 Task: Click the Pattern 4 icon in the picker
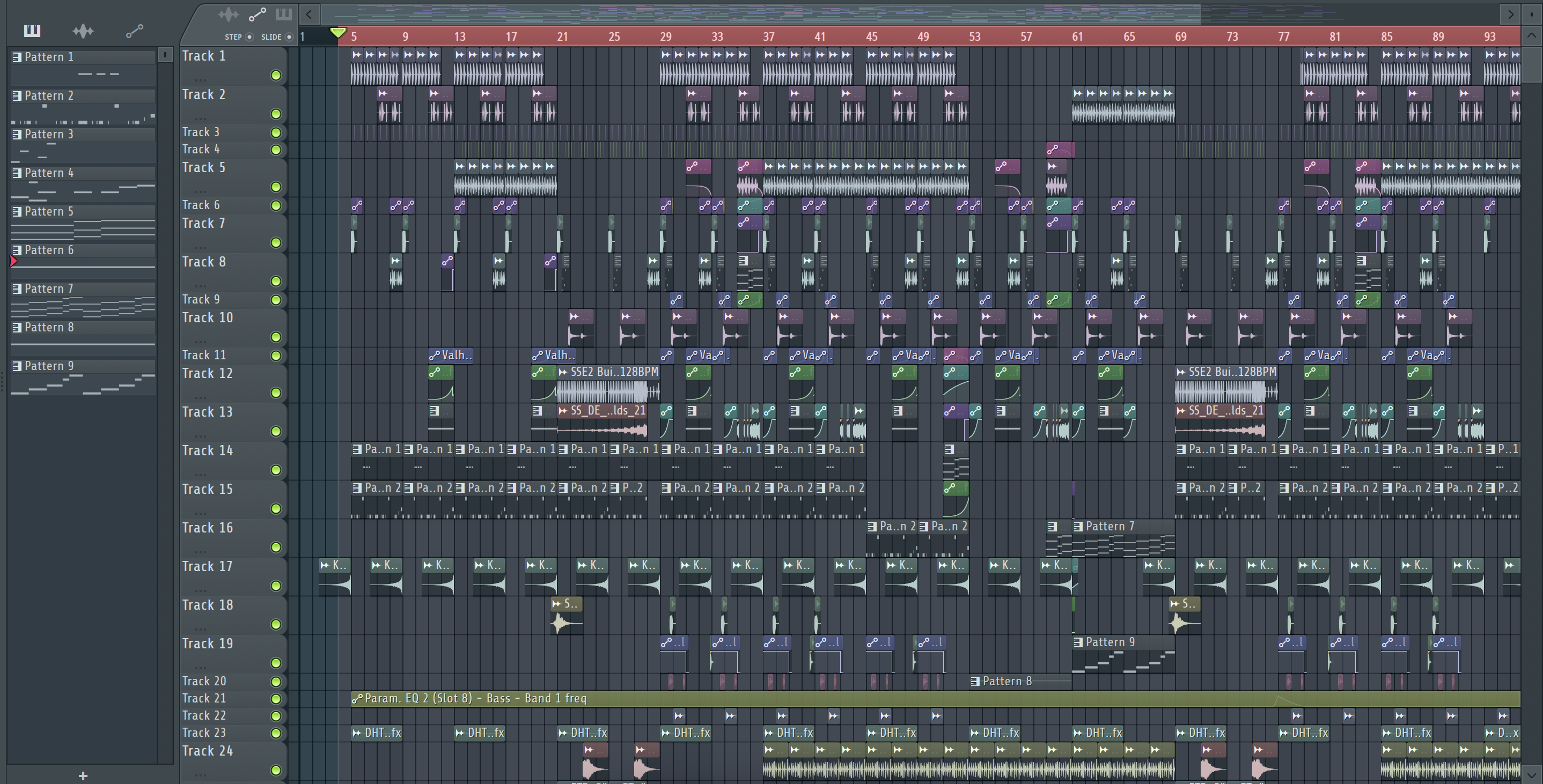(x=17, y=173)
